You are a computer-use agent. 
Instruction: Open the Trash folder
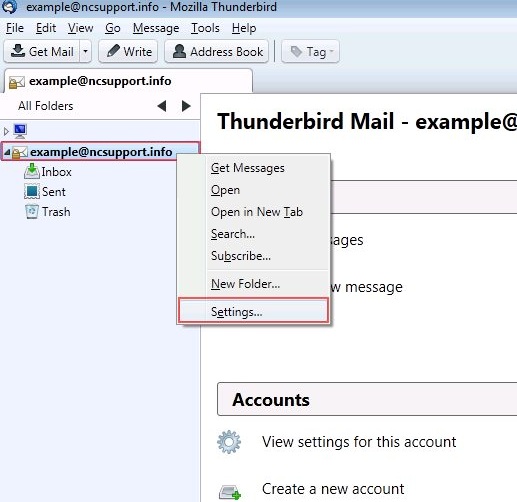(x=56, y=212)
